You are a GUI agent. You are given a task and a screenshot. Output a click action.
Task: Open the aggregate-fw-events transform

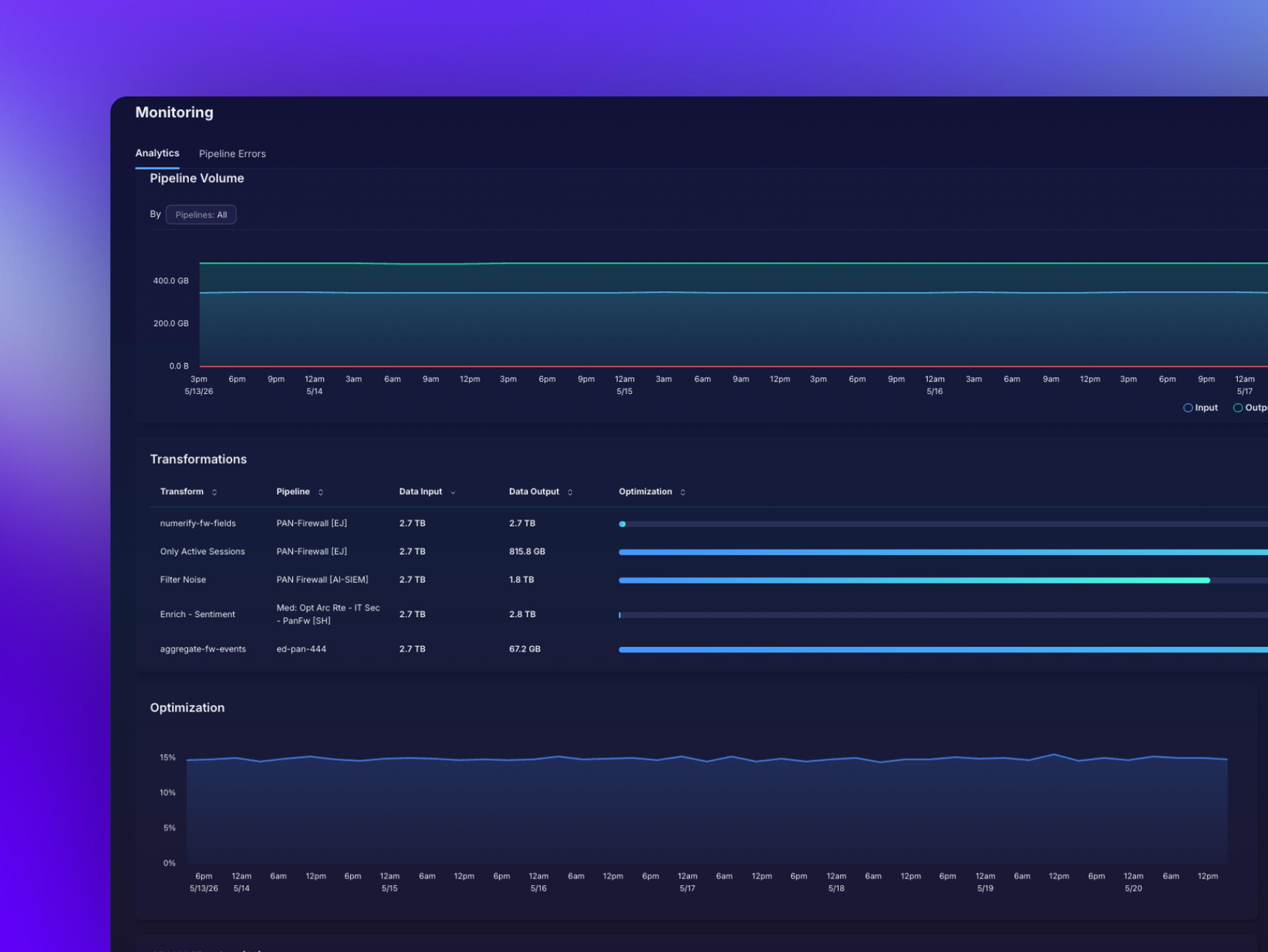click(x=203, y=649)
